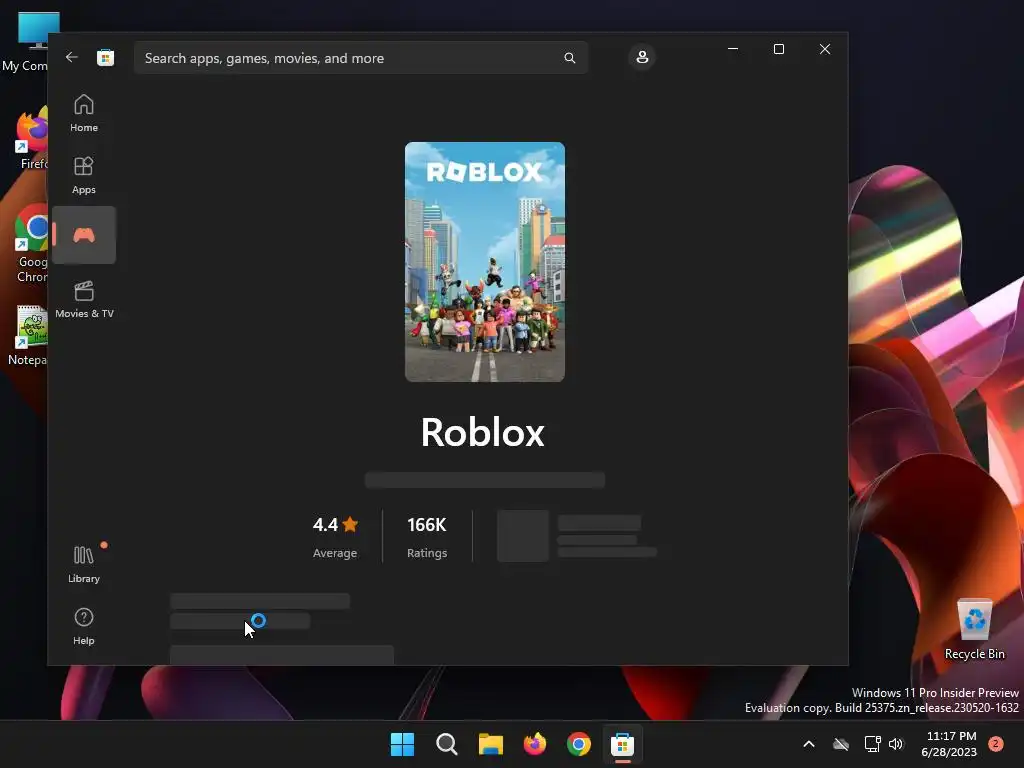This screenshot has width=1024, height=768.
Task: Click the search magnifier icon in search box
Action: (569, 58)
